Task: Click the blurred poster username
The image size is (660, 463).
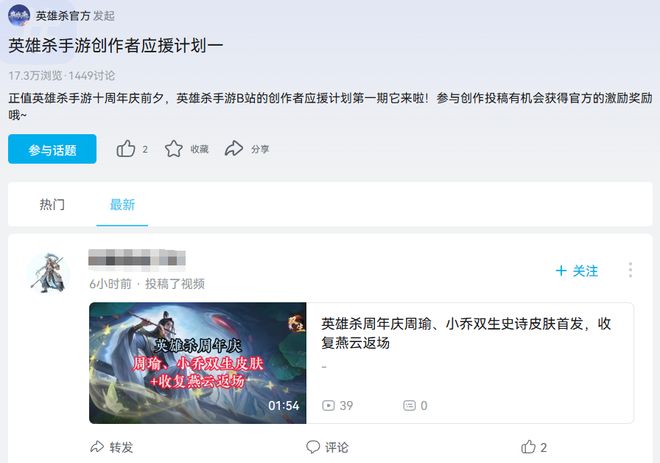Action: pos(137,258)
